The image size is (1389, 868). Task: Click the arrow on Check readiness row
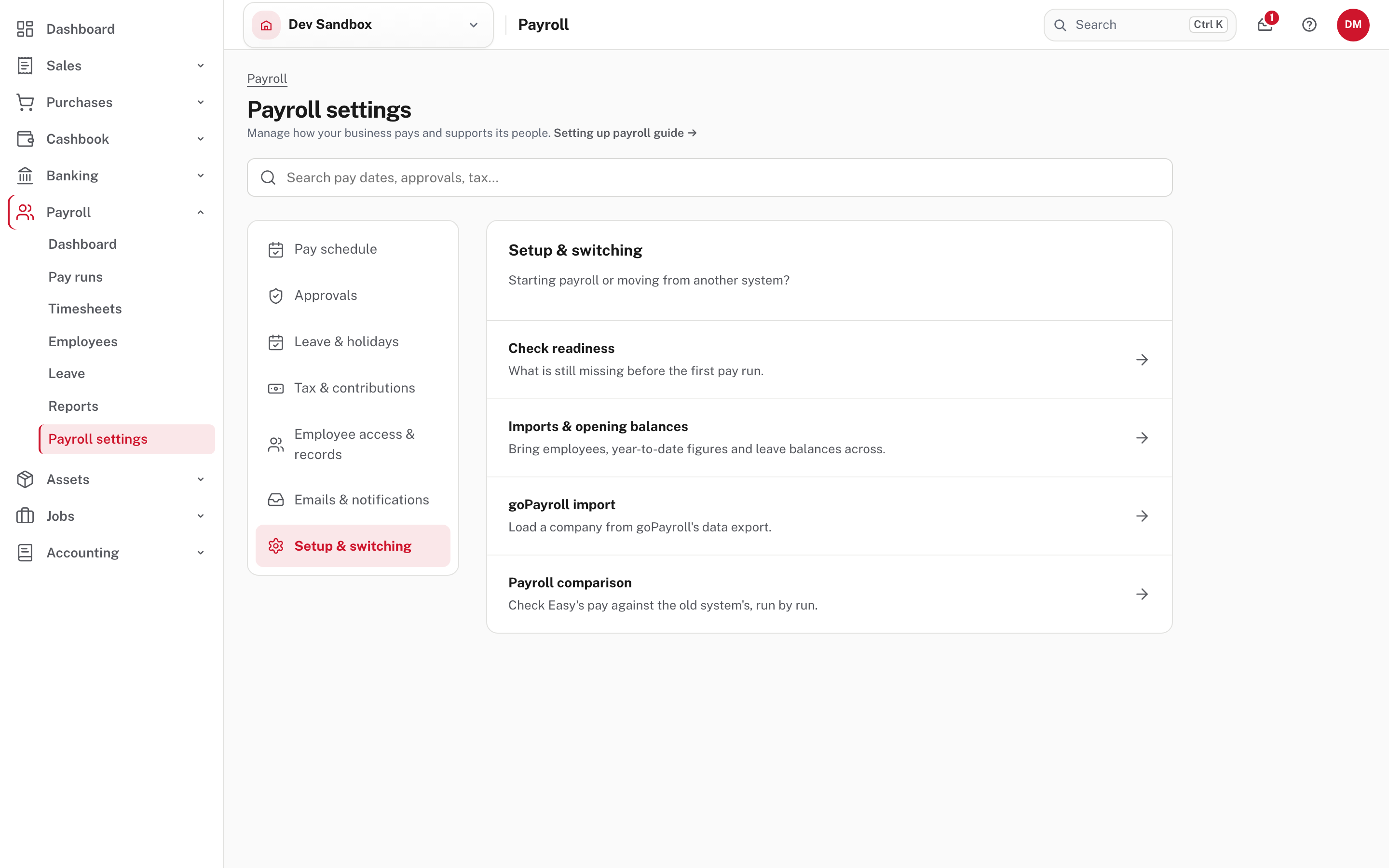click(1142, 360)
